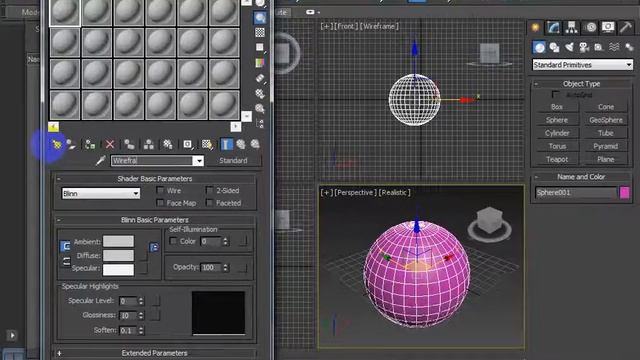Open the Utilities hammer tab
This screenshot has height=360, width=640.
click(x=626, y=27)
